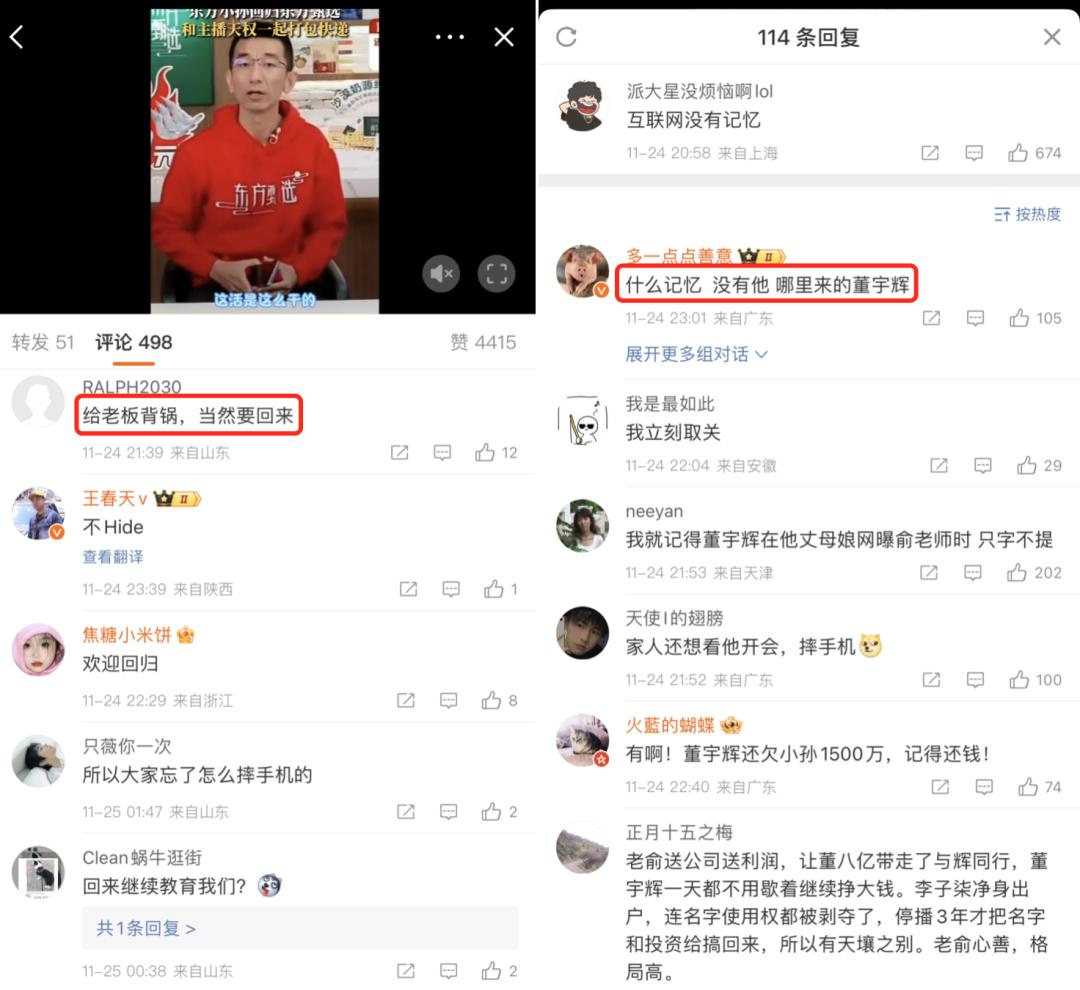
Task: Open the 按热度 sort order selector
Action: click(x=1027, y=214)
